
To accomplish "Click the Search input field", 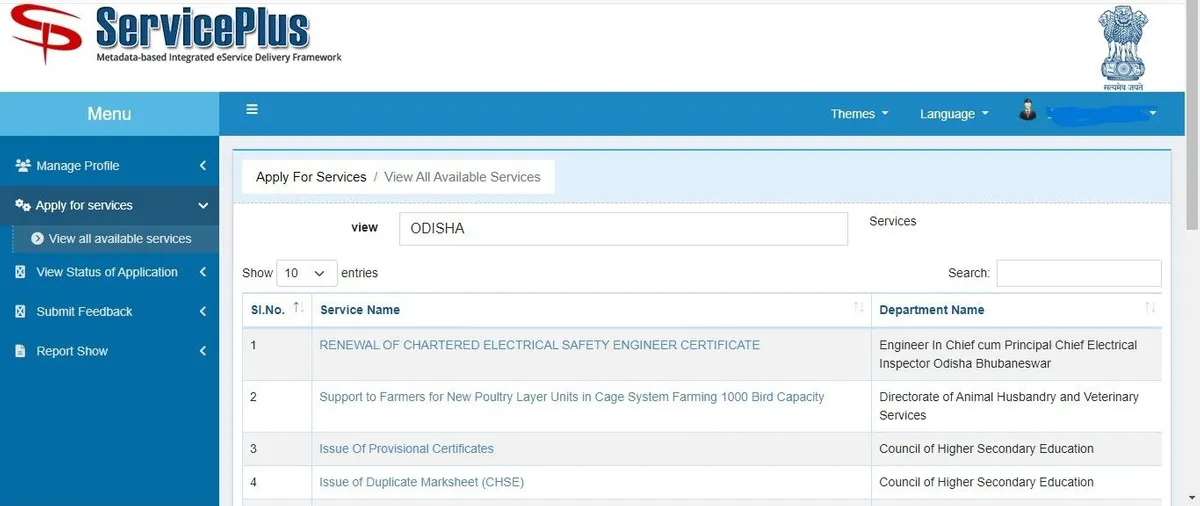I will [x=1078, y=273].
